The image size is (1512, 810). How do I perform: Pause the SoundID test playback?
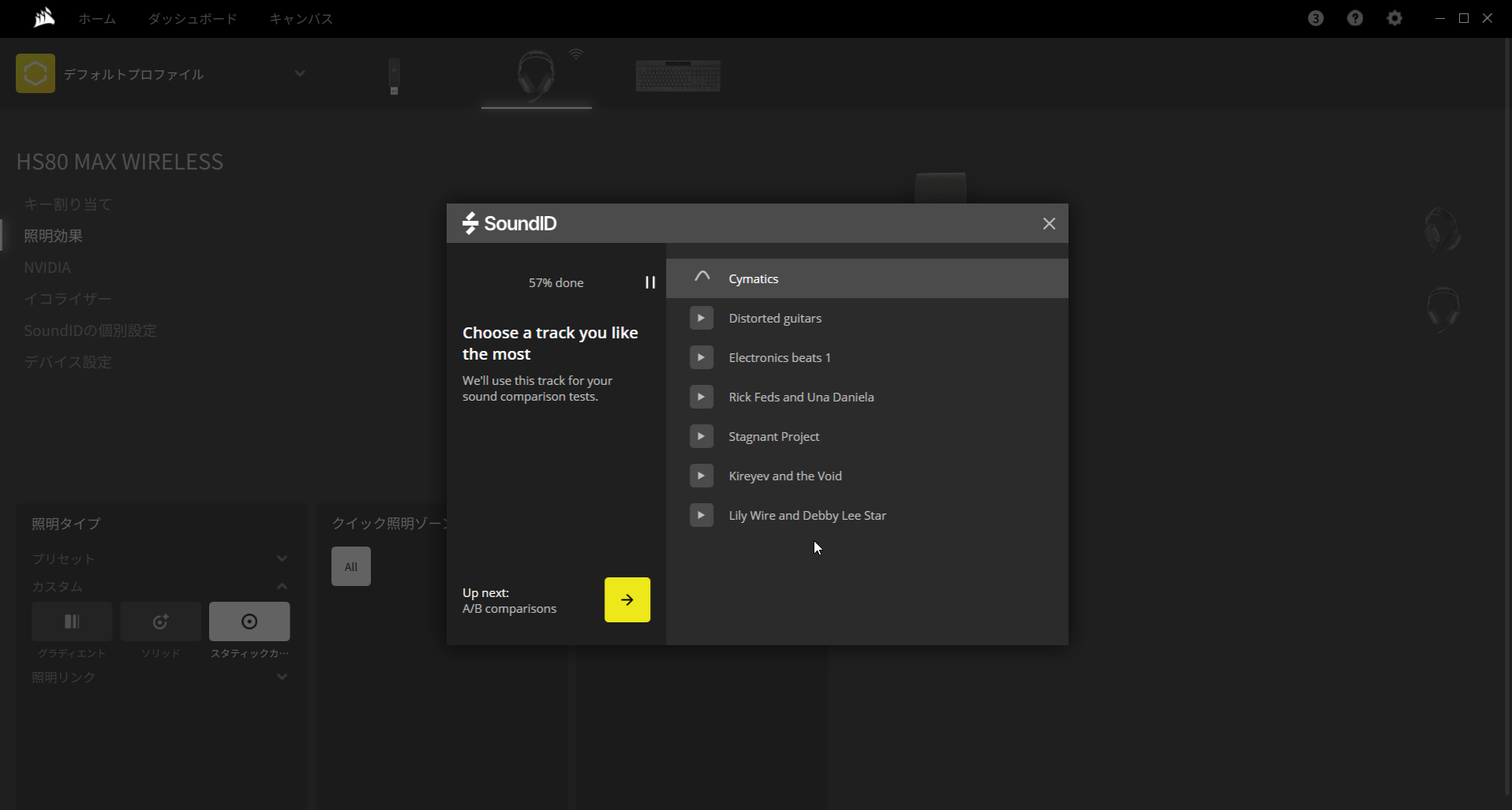[649, 282]
